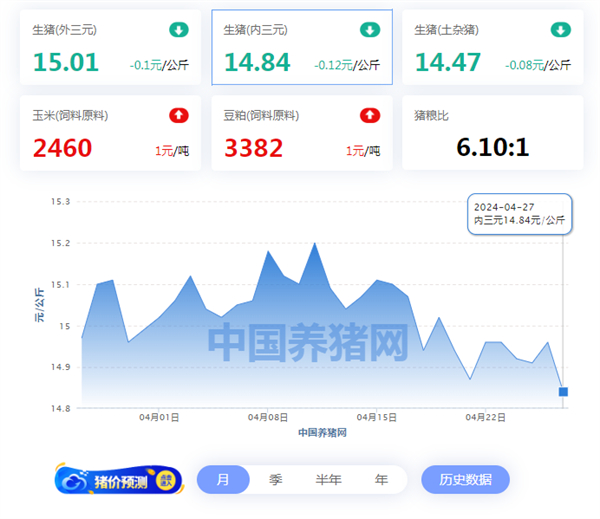This screenshot has height=519, width=600.
Task: Open the 生猪(土杂猪) card title
Action: pos(447,30)
